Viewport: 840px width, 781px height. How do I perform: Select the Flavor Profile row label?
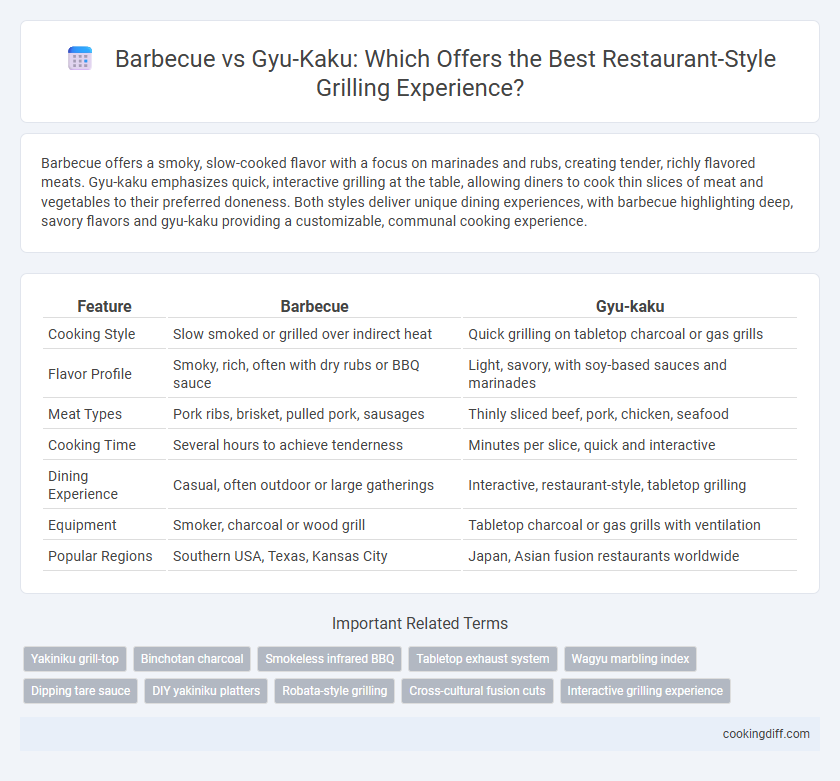click(x=89, y=374)
